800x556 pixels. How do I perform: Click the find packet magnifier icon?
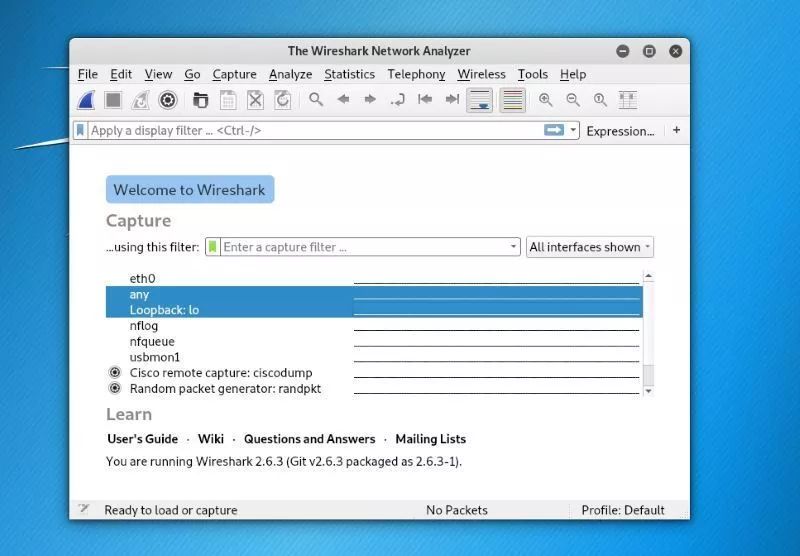coord(316,99)
